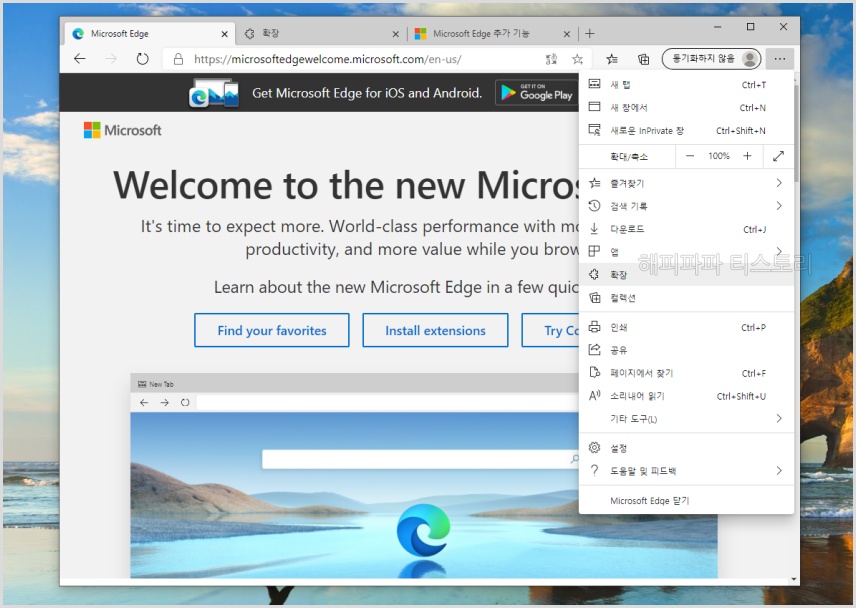
Task: Click the Install extensions button
Action: tap(435, 330)
